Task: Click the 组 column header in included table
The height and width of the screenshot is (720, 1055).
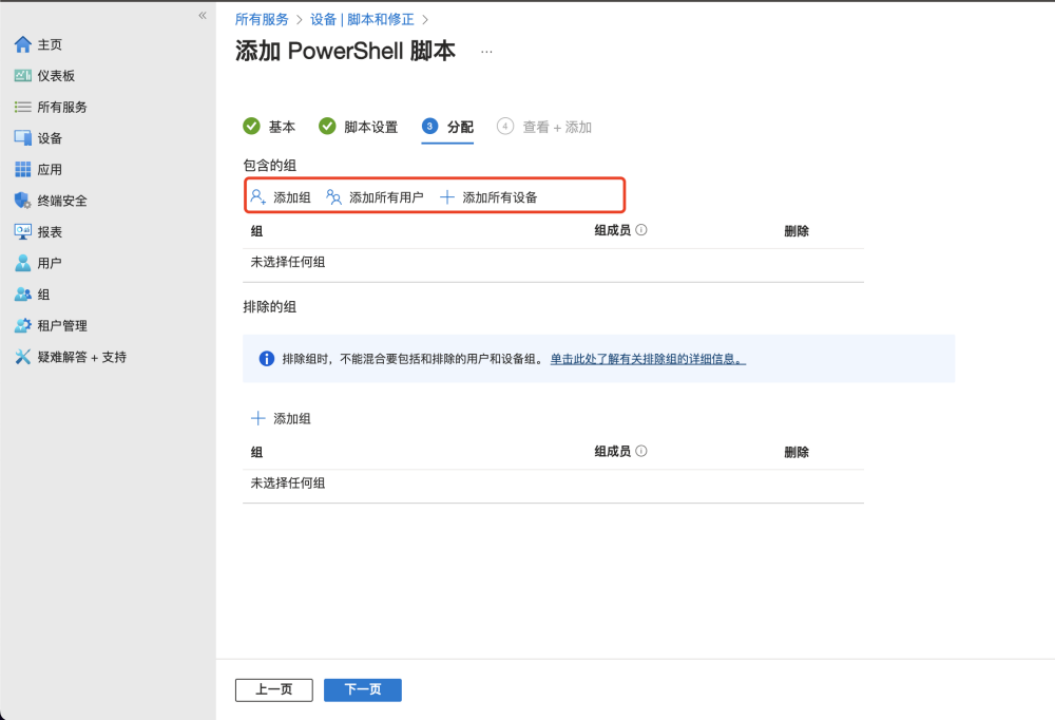Action: click(256, 231)
